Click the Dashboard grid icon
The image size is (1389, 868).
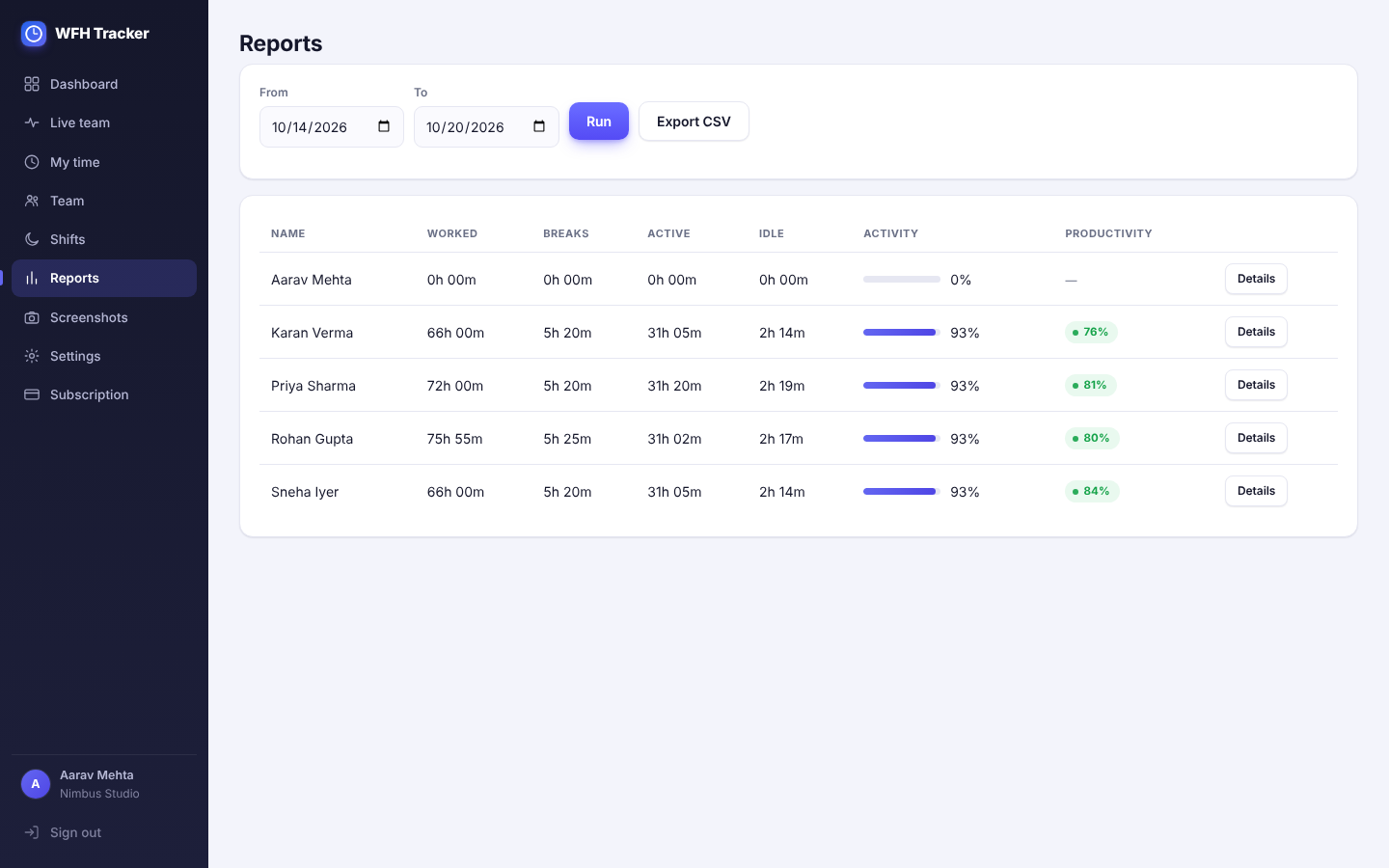pos(32,84)
